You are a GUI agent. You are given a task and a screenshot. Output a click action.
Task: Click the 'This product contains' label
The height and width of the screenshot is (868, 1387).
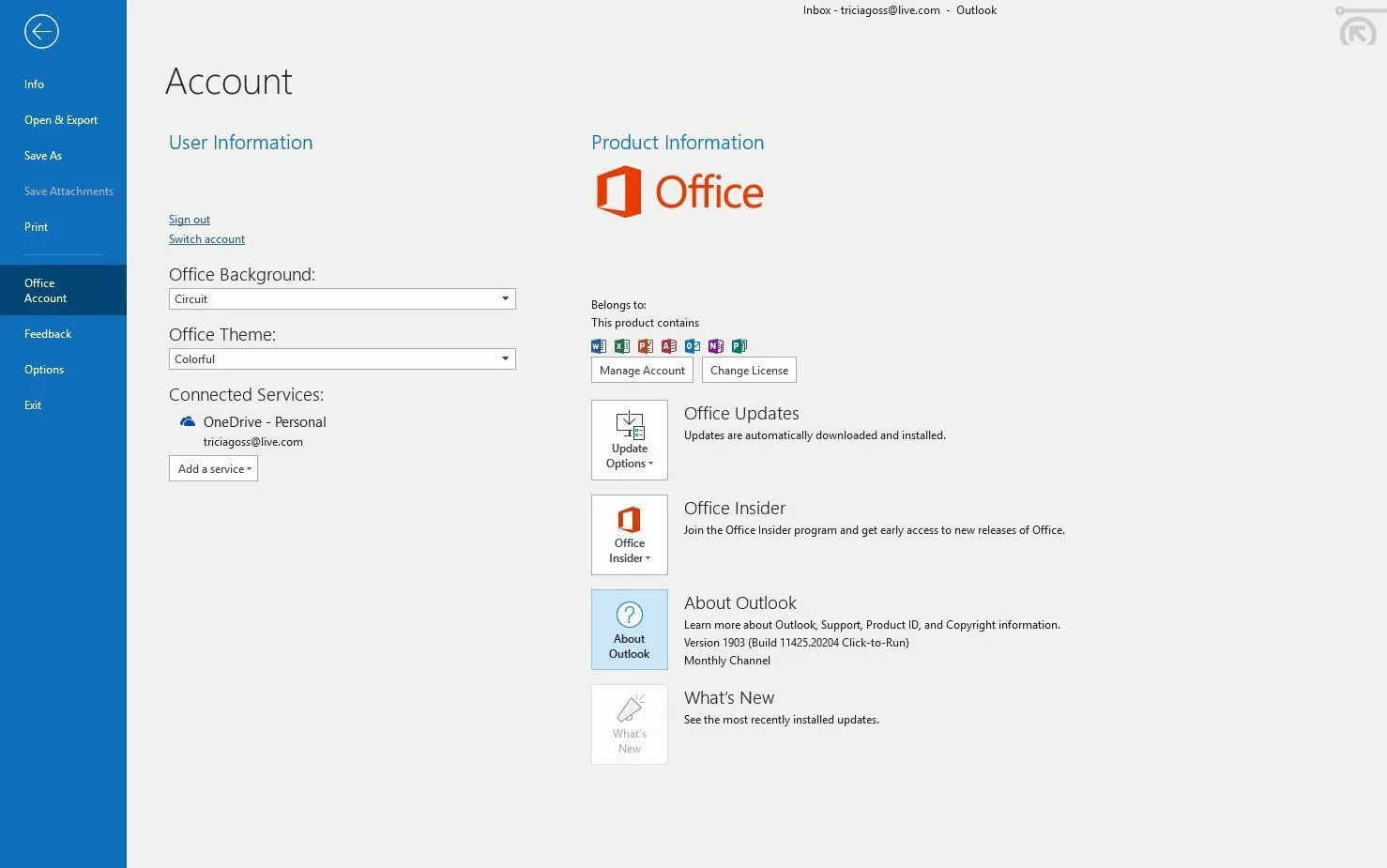[645, 323]
